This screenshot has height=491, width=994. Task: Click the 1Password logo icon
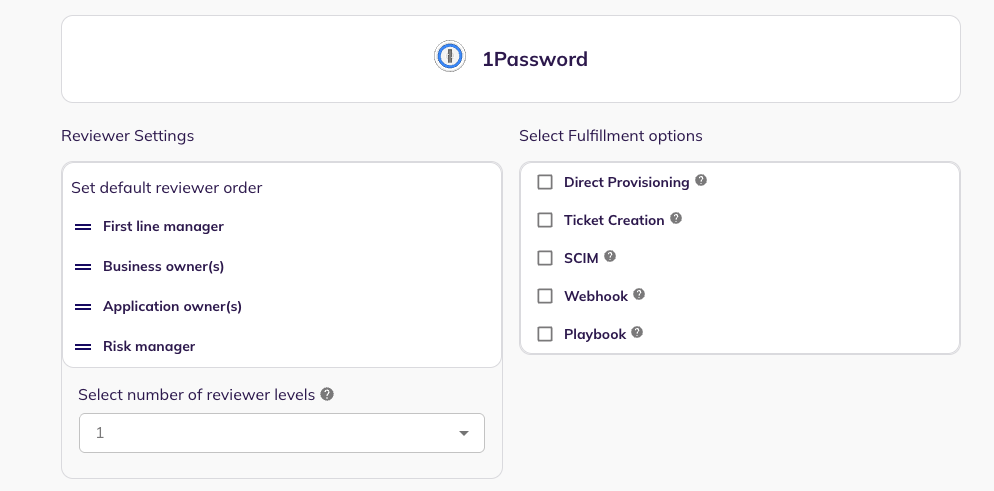point(450,57)
